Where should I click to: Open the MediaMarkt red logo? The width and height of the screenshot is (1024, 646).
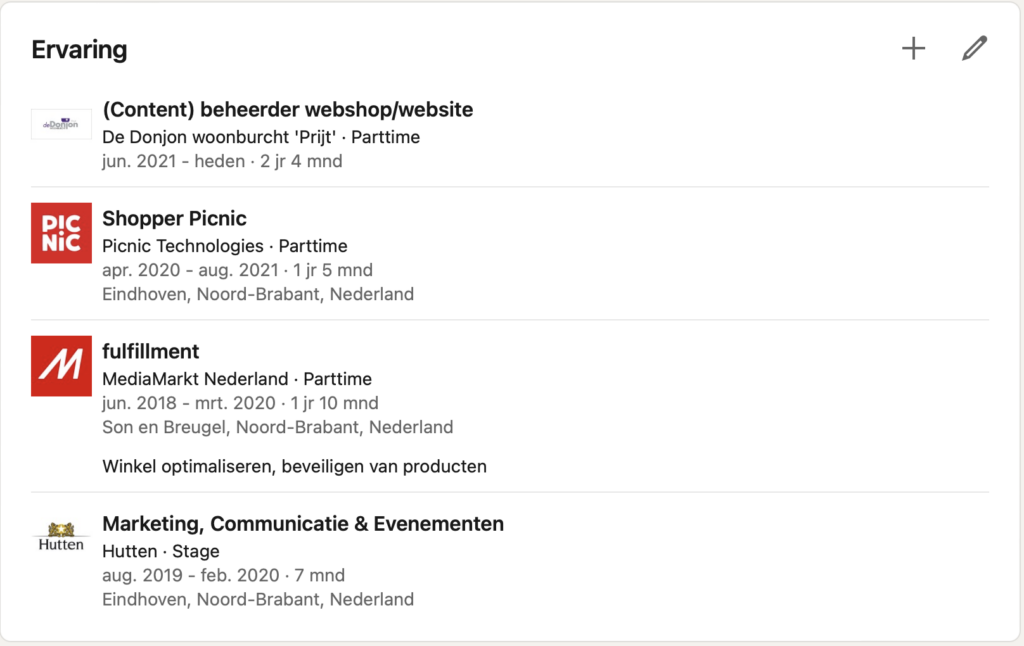(61, 366)
